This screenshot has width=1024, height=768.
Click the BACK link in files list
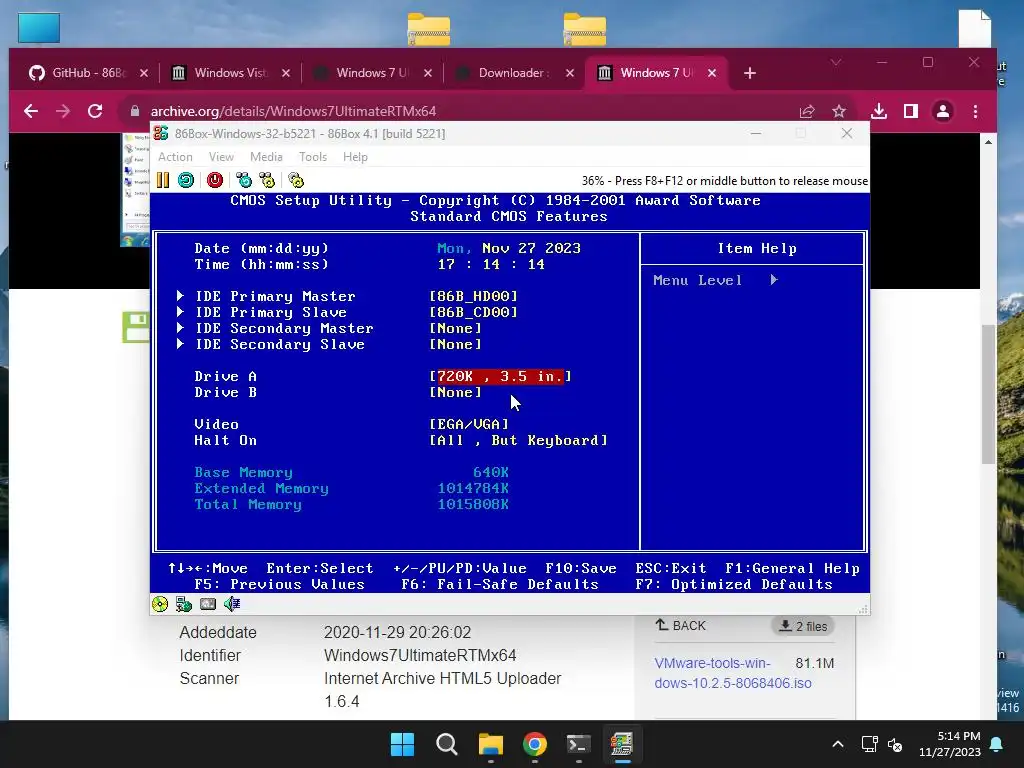680,626
